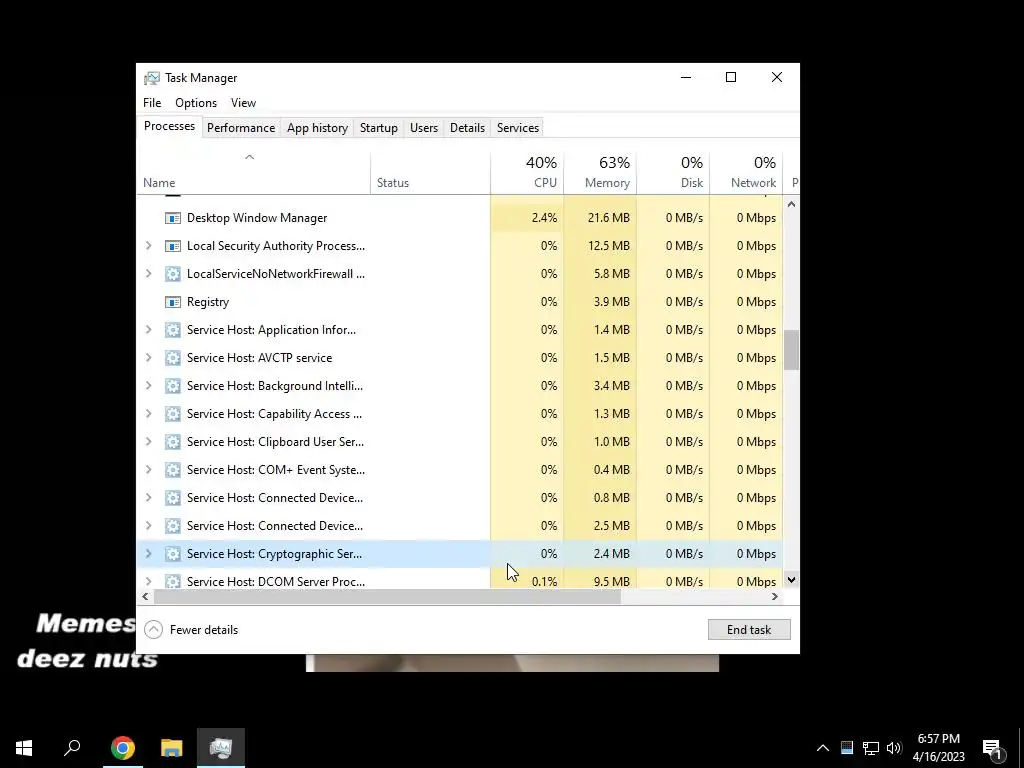Screen dimensions: 1024x768
Task: Expand LocalServiceNoNetworkFirewall row
Action: coord(148,274)
